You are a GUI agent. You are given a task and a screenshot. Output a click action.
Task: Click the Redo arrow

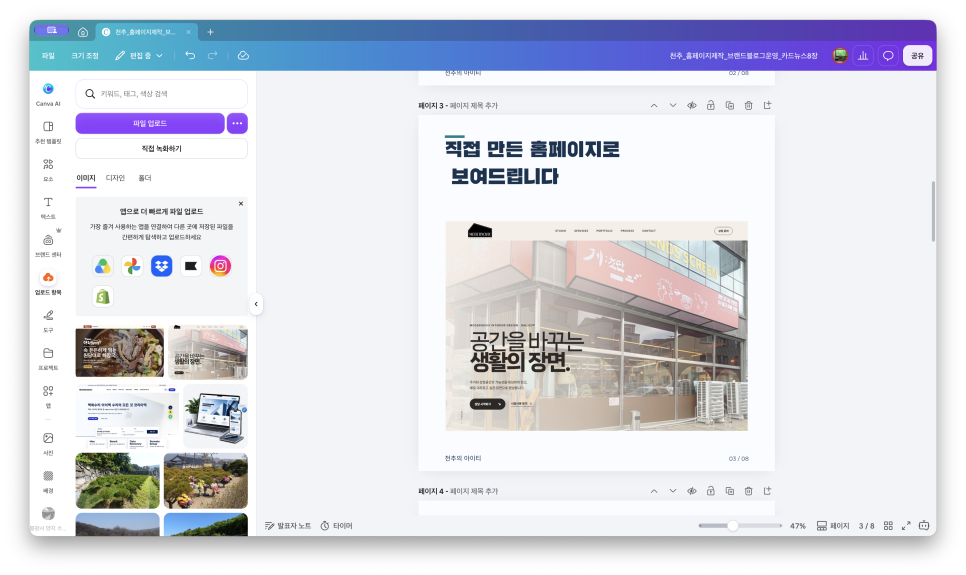(x=213, y=55)
